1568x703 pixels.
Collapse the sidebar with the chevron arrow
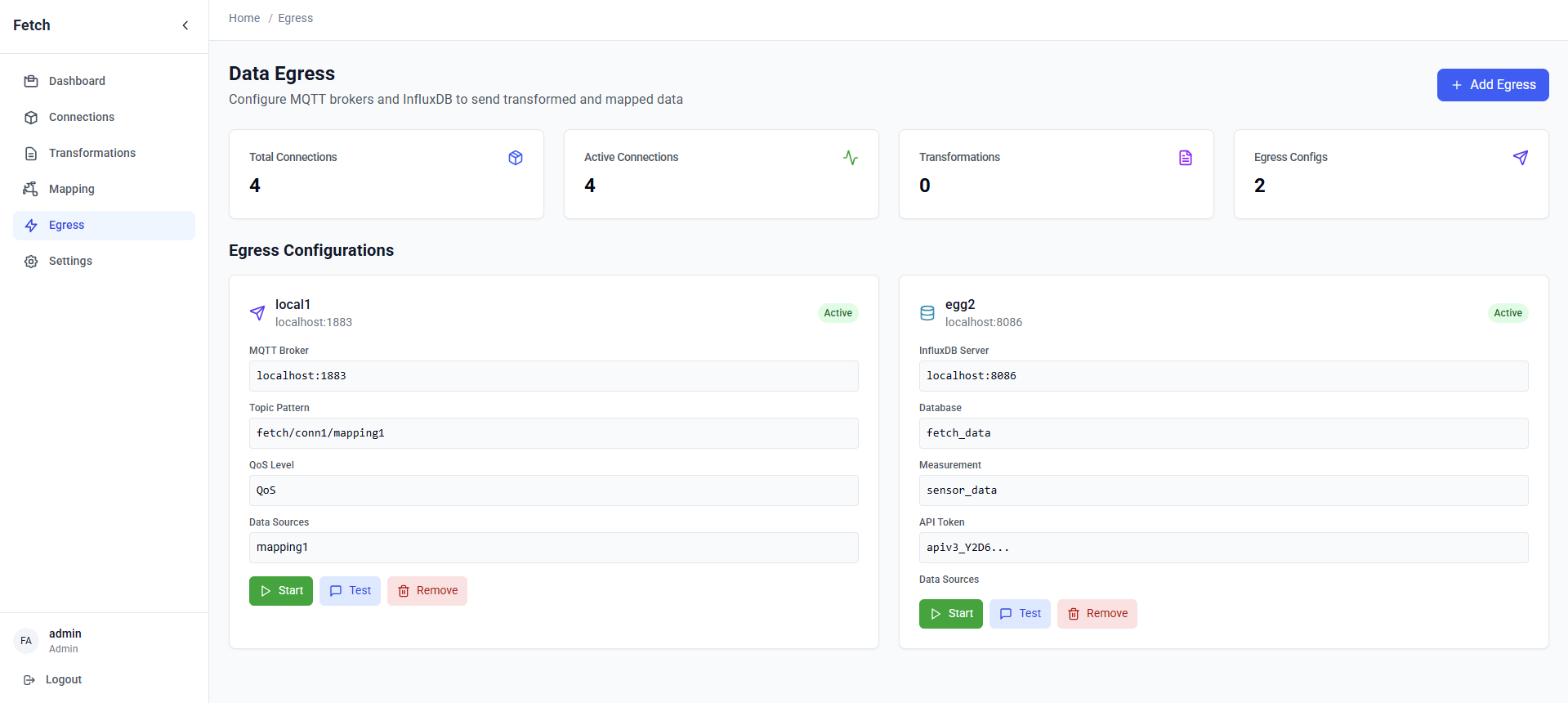pyautogui.click(x=185, y=25)
